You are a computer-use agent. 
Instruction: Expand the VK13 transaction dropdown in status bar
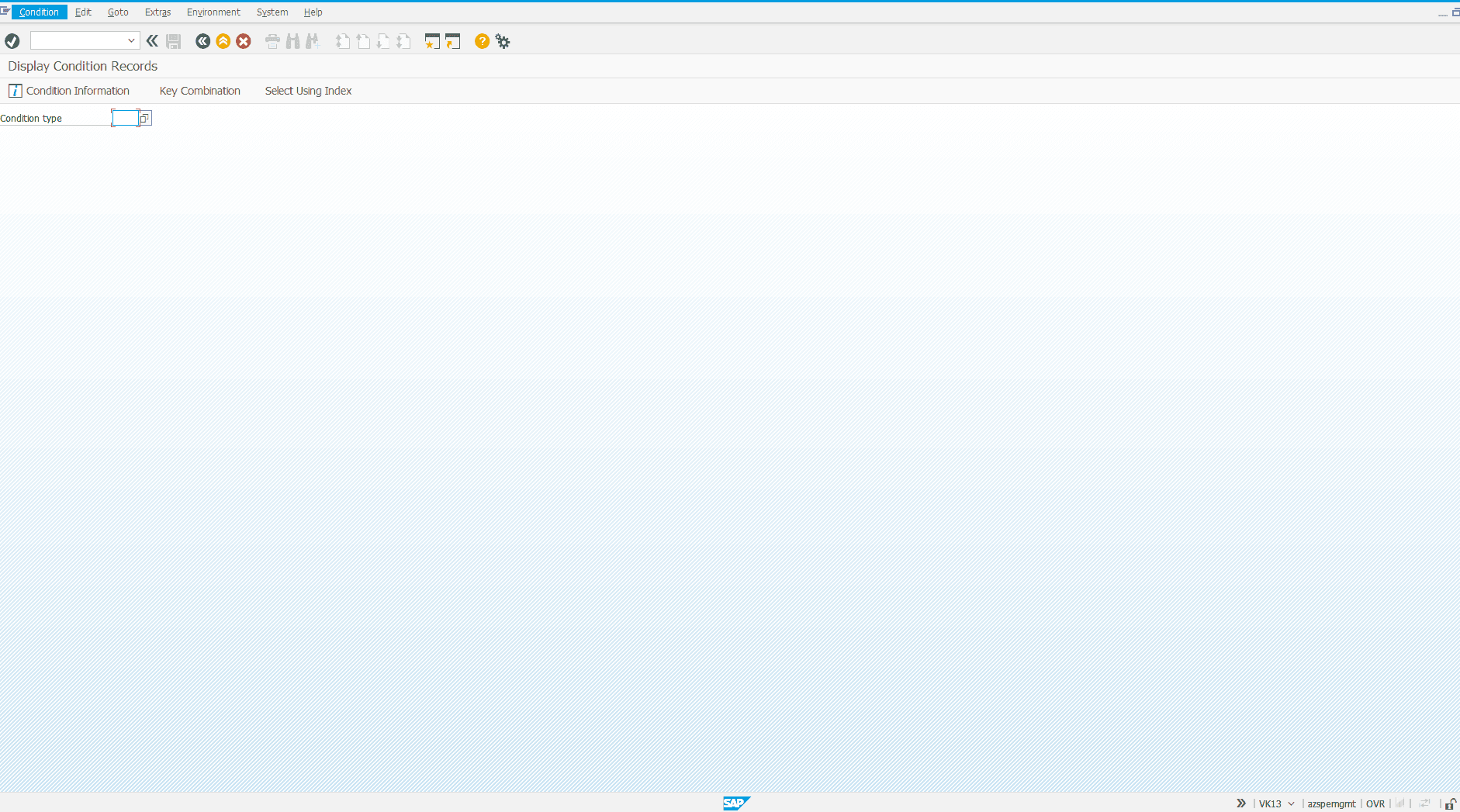click(x=1291, y=803)
